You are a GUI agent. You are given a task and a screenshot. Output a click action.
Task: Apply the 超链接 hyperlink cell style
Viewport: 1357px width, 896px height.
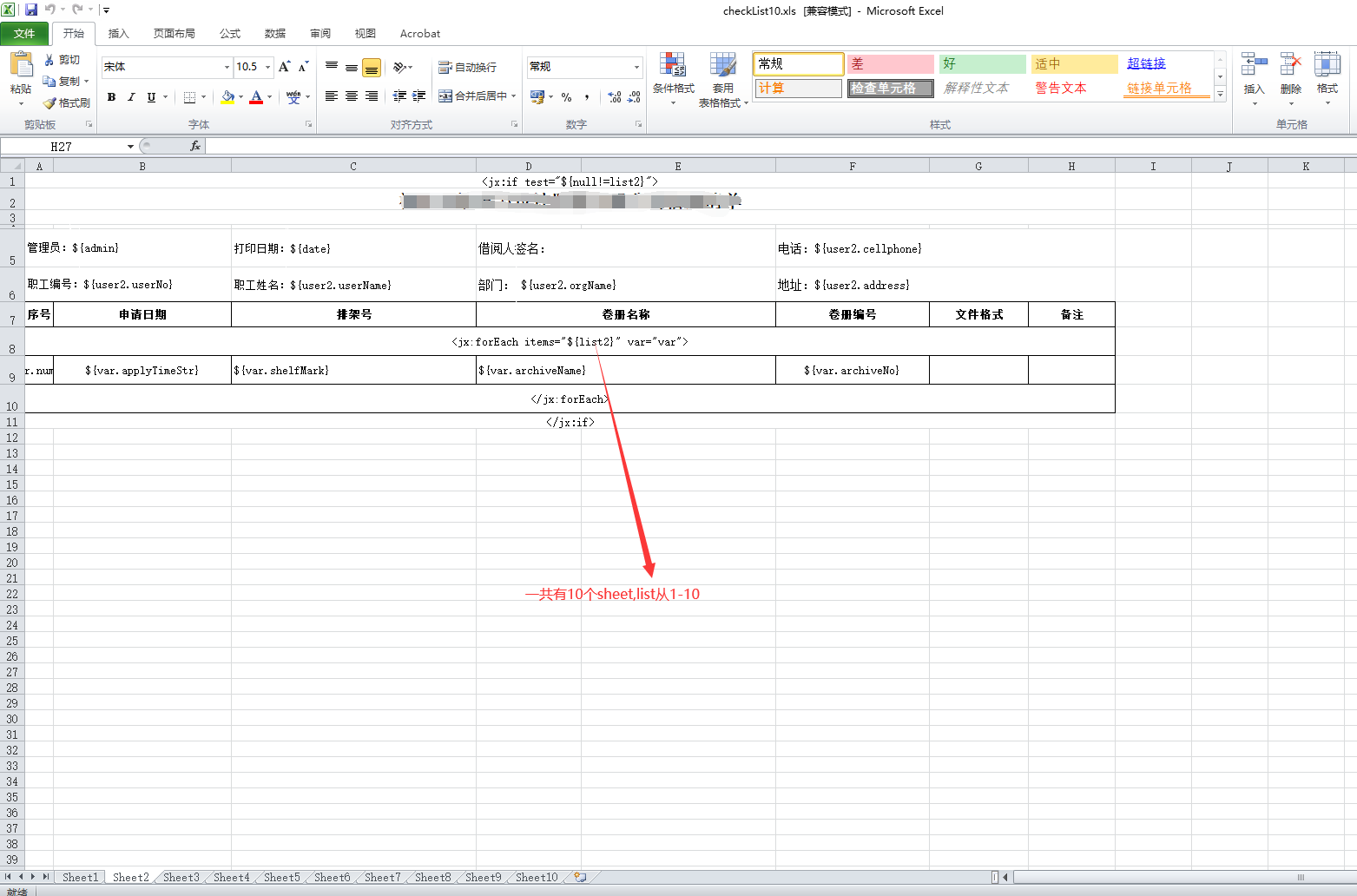tap(1146, 63)
